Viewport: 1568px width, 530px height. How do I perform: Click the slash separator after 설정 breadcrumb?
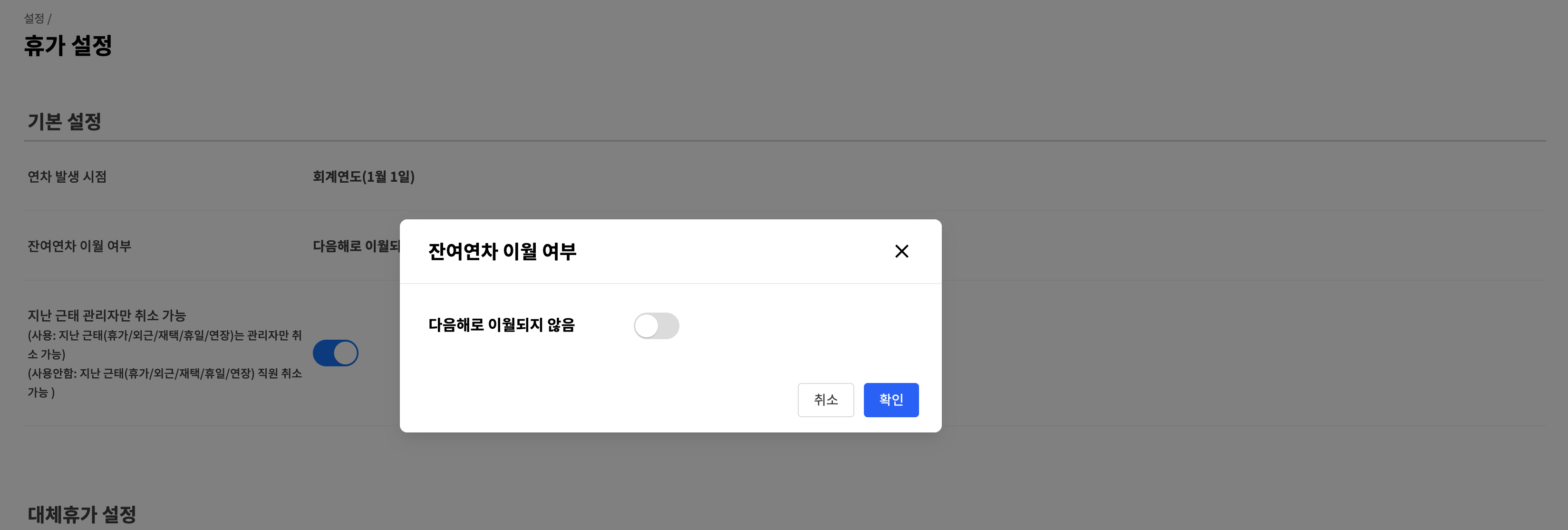[49, 19]
